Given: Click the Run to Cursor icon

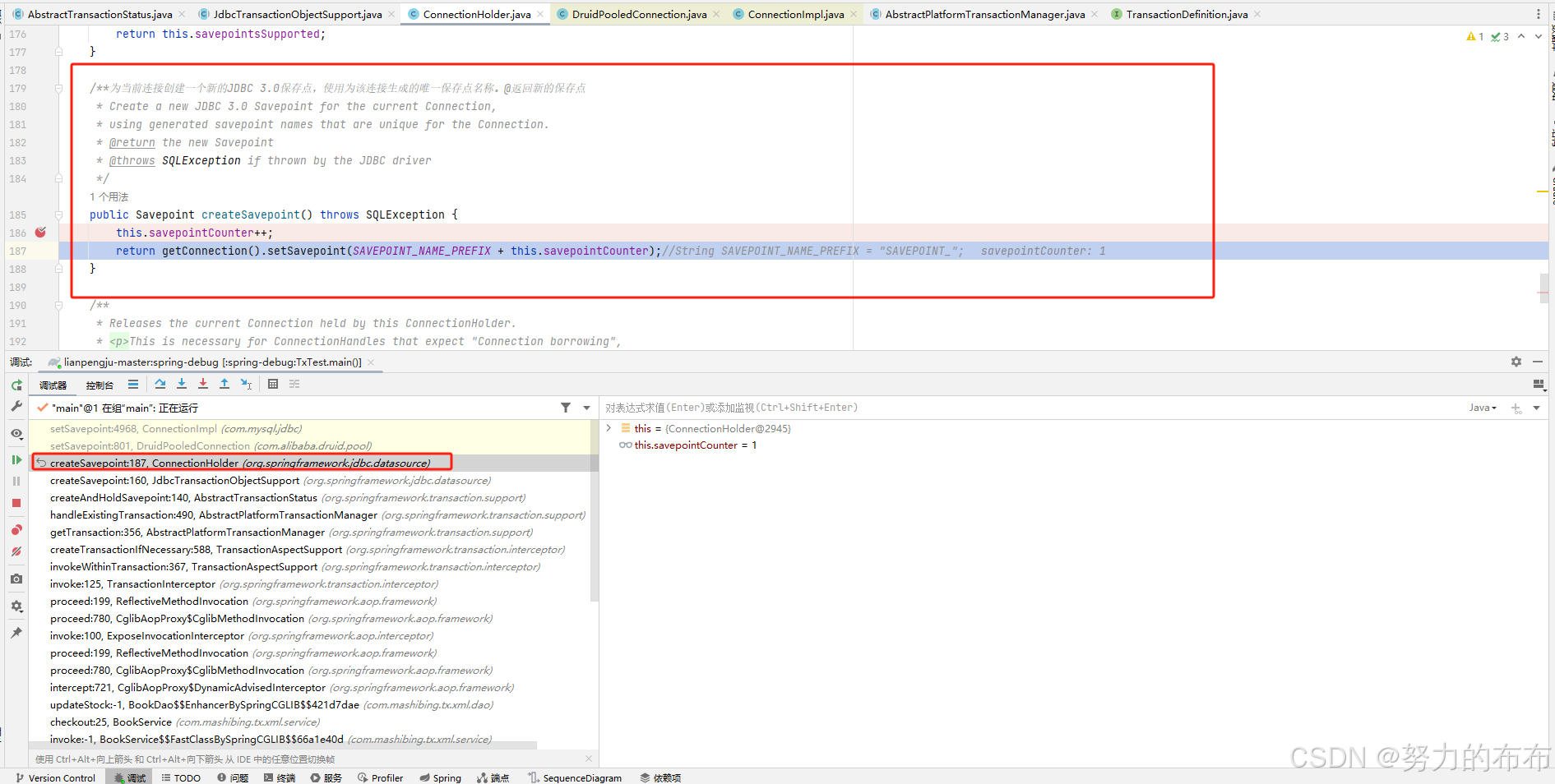Looking at the screenshot, I should (246, 384).
